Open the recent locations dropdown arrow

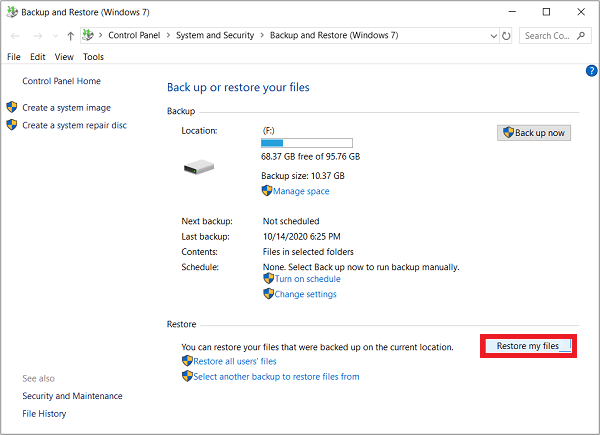click(x=54, y=35)
